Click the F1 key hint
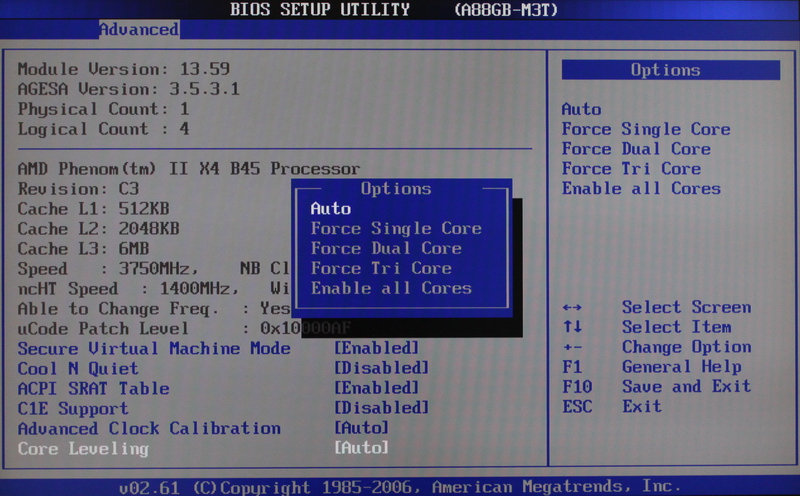The width and height of the screenshot is (800, 496). pos(572,367)
